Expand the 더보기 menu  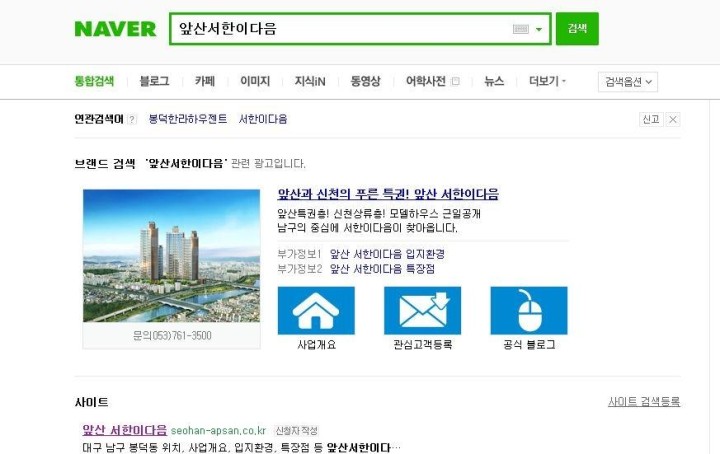tap(547, 81)
